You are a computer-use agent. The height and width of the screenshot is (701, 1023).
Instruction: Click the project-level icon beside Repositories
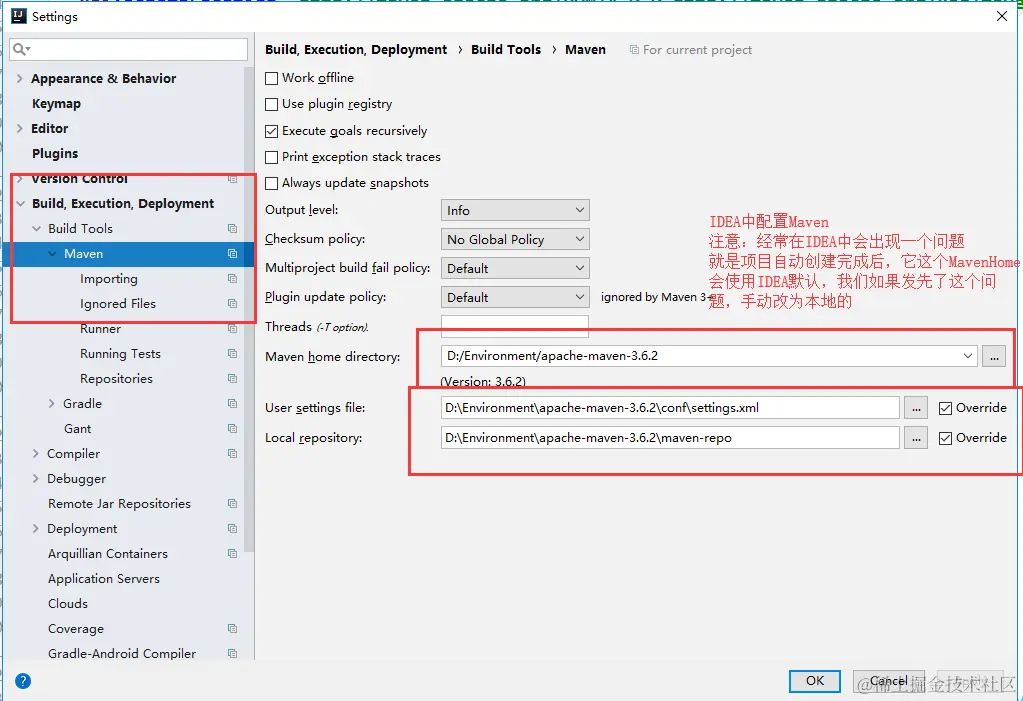tap(232, 379)
